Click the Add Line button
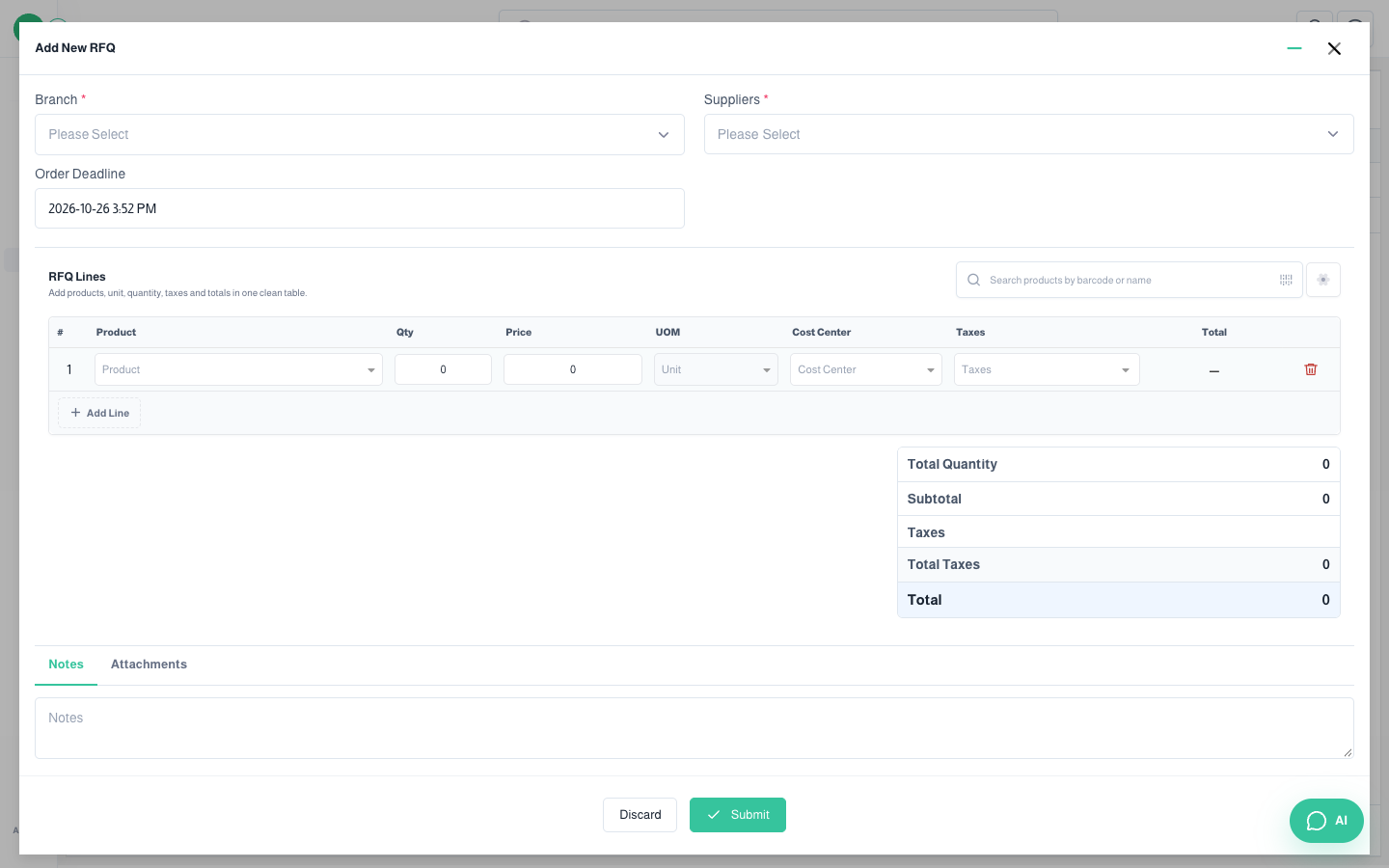The width and height of the screenshot is (1389, 868). coord(99,413)
